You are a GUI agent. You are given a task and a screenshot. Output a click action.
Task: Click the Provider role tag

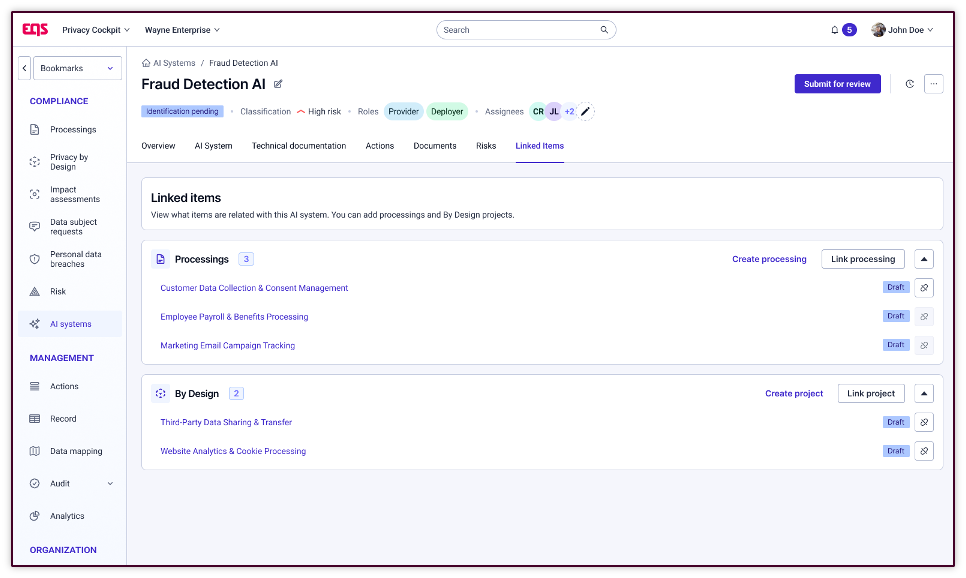404,112
